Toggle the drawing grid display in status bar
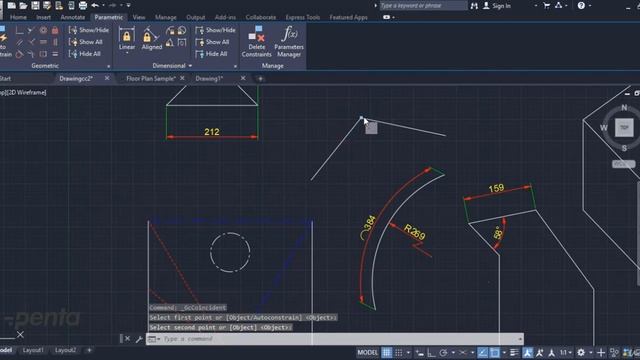Viewport: 640px width, 360px height. click(387, 352)
